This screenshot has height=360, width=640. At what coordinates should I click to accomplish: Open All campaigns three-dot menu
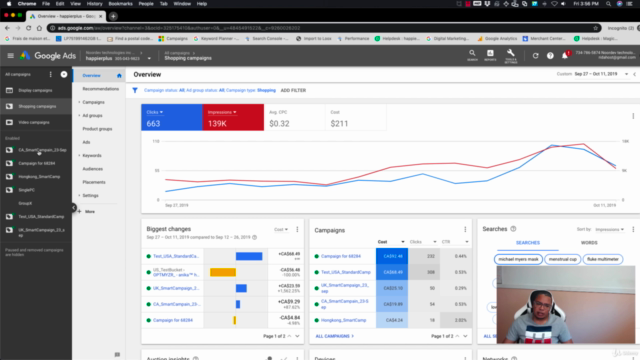[x=51, y=74]
